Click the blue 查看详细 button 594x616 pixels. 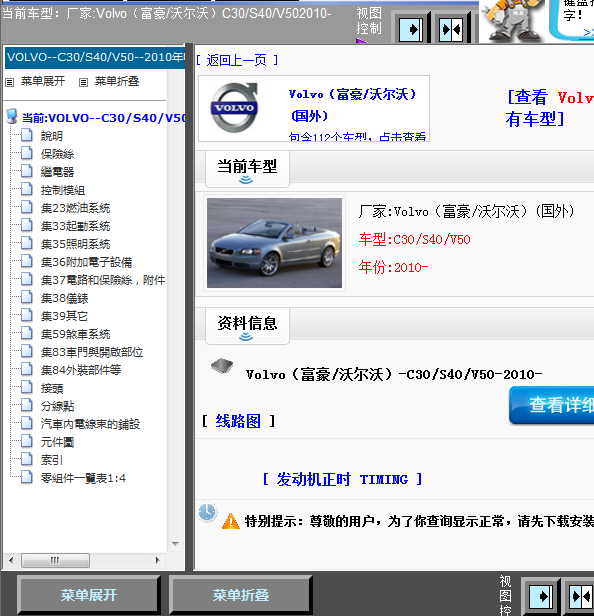coord(552,405)
